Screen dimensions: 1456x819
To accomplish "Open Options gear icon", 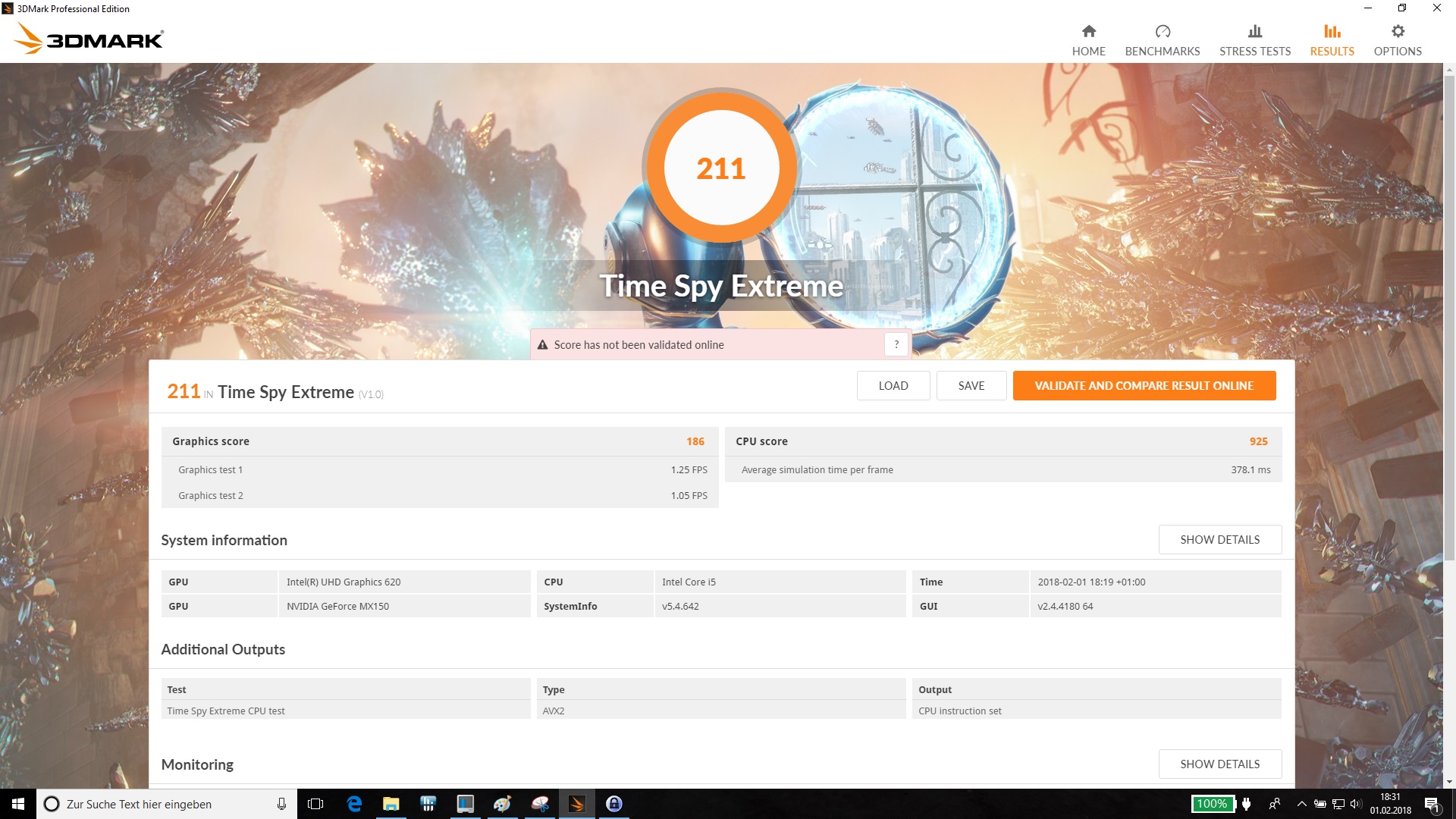I will click(1397, 32).
